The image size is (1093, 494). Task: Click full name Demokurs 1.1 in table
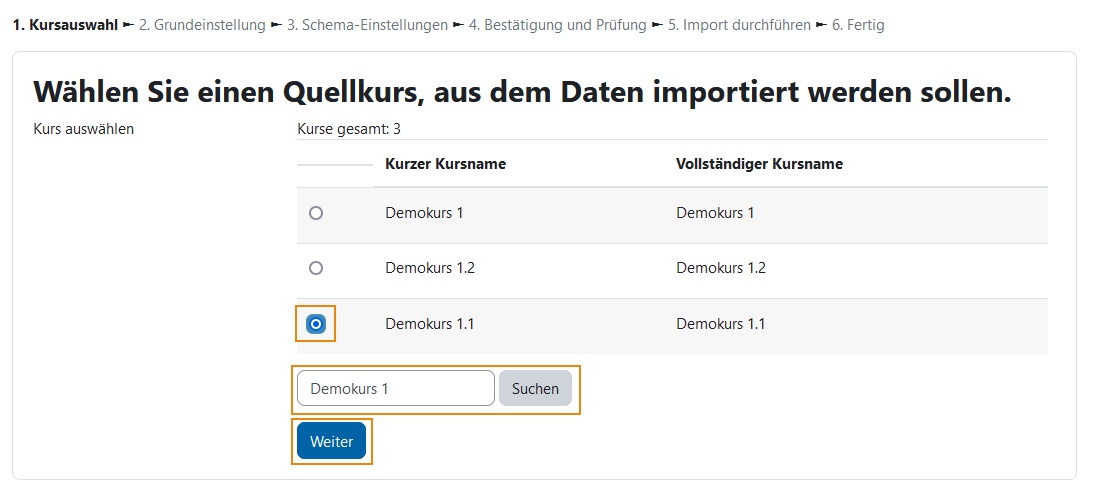coord(721,324)
